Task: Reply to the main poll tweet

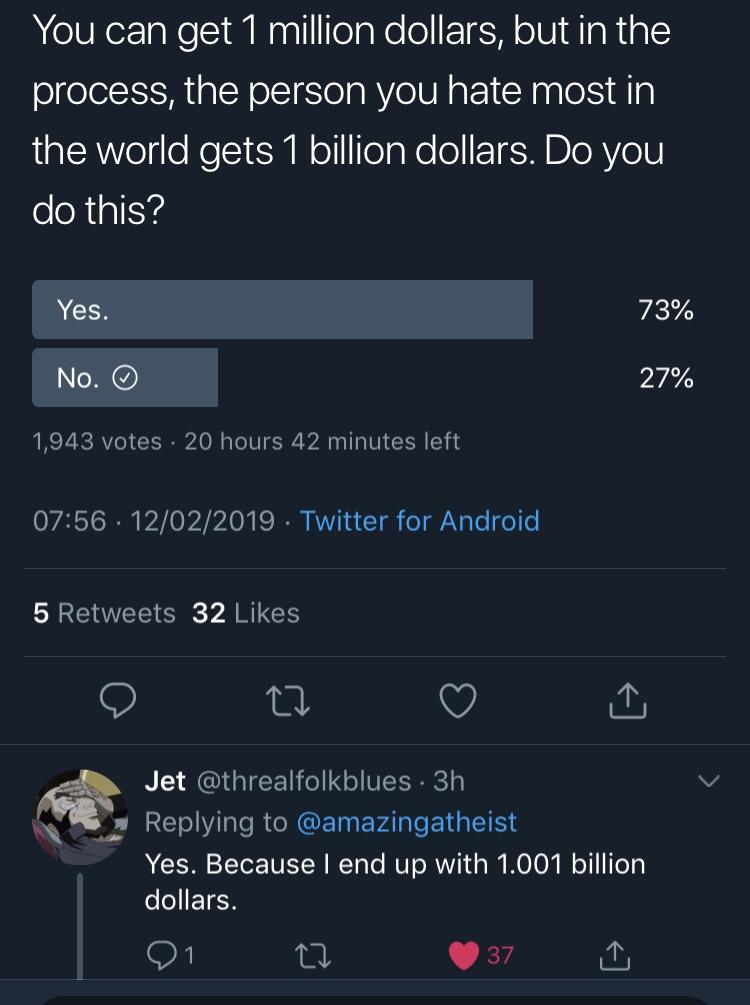Action: [118, 701]
